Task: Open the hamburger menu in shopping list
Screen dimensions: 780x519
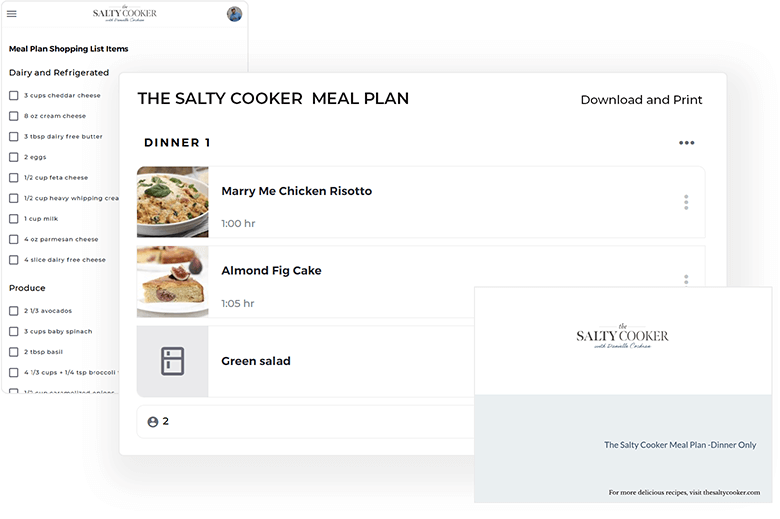Action: [x=11, y=14]
